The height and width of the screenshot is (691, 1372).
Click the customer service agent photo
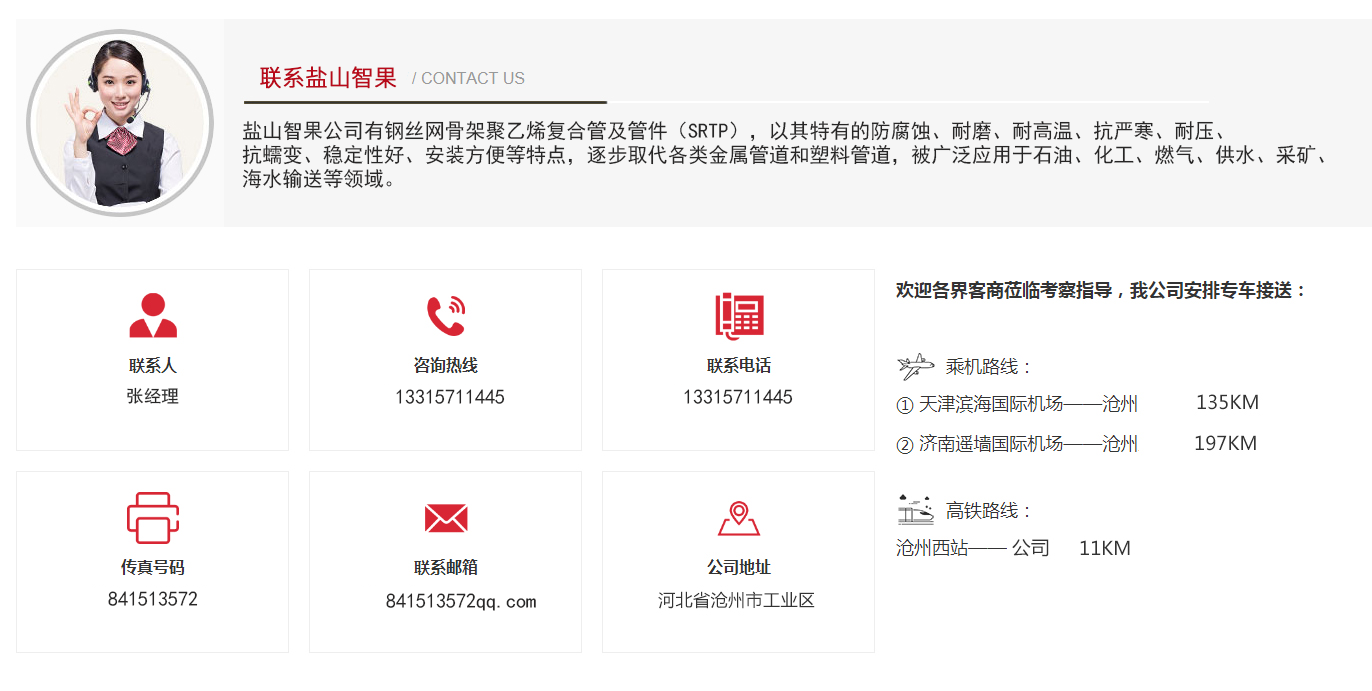click(119, 122)
